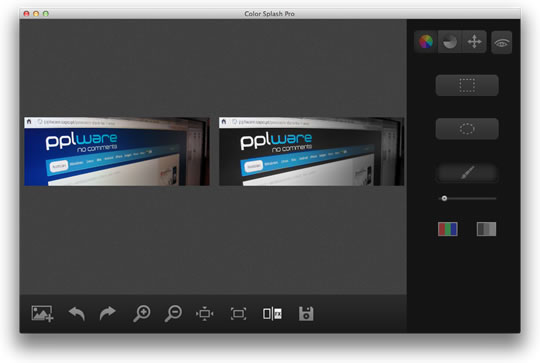Click the pan/center image icon in bottom toolbar

coord(205,314)
